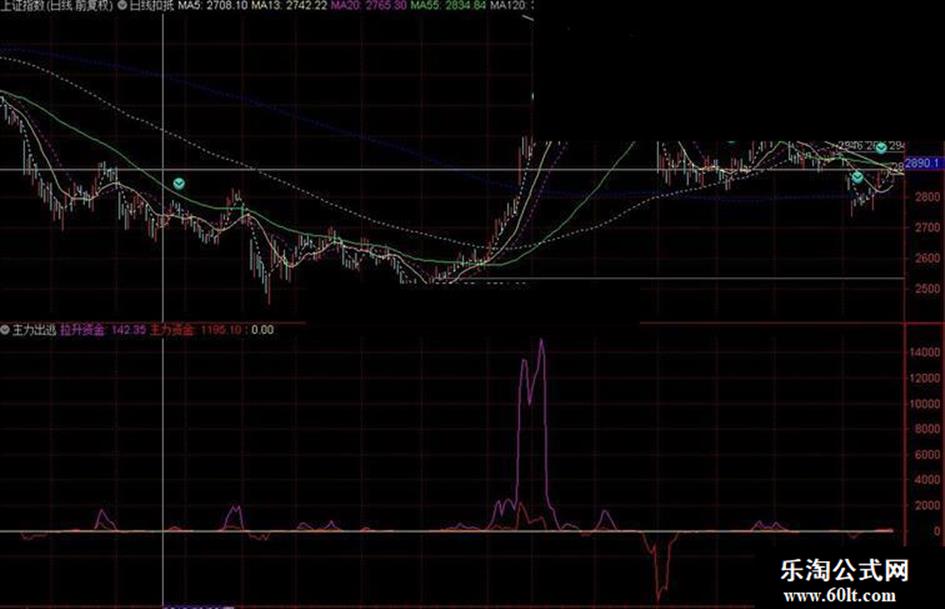Click the 14000 indicator axis label
This screenshot has width=945, height=609.
[925, 352]
